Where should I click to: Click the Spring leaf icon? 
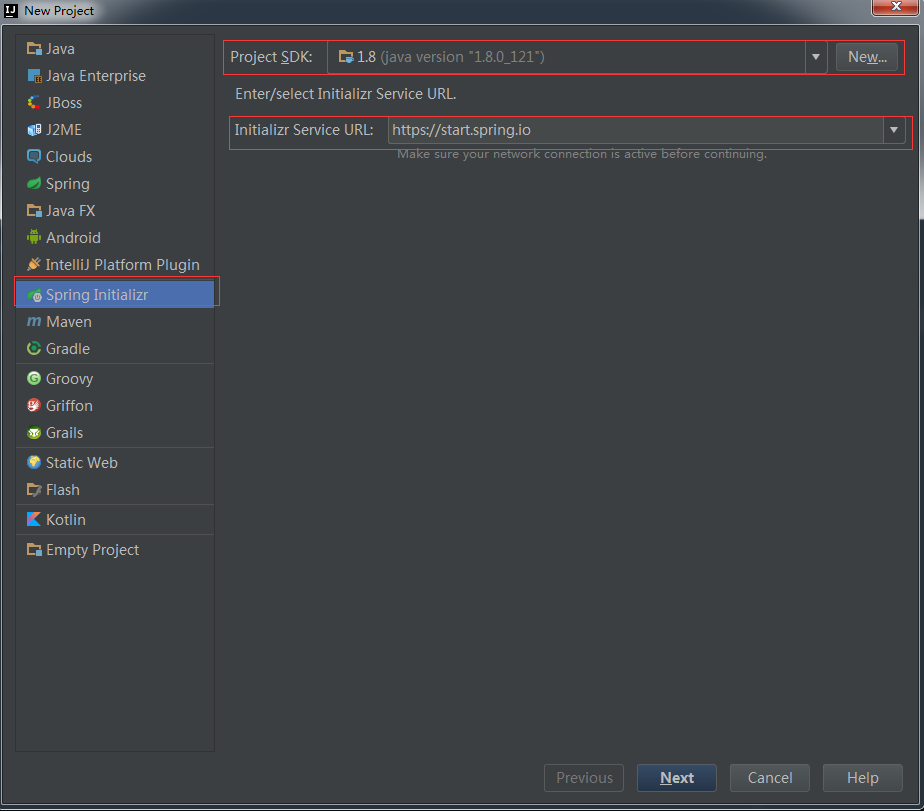(x=34, y=184)
